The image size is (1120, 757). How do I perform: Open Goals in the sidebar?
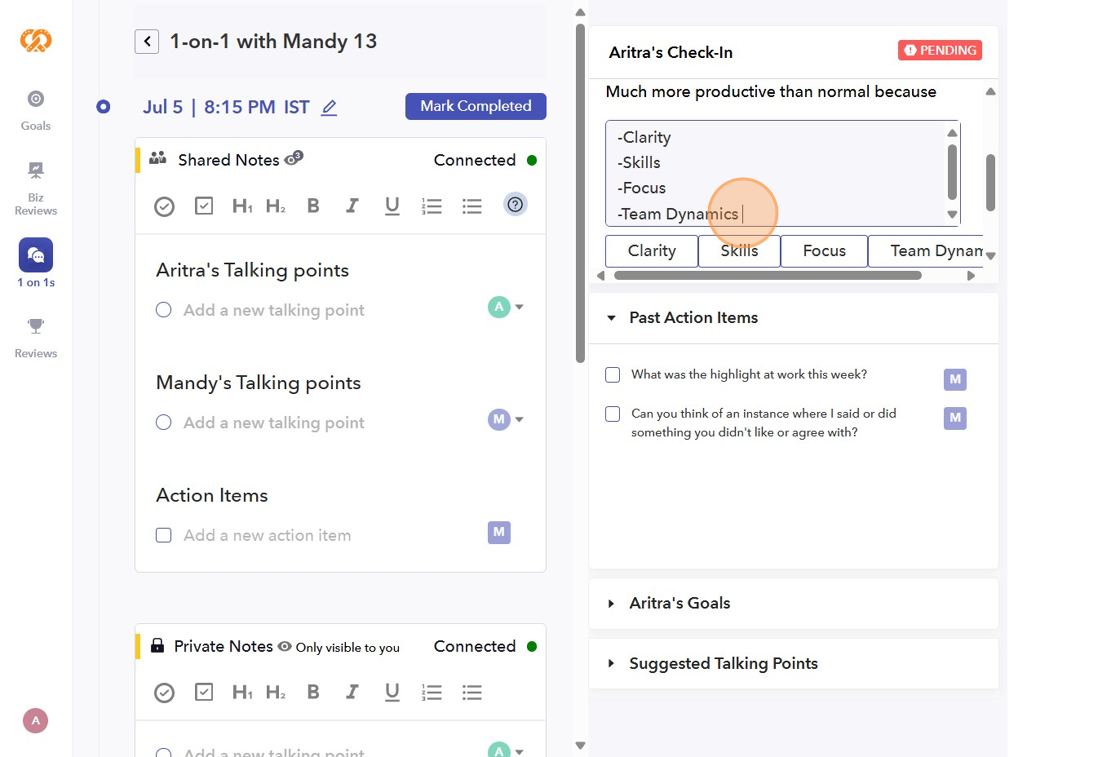tap(36, 111)
